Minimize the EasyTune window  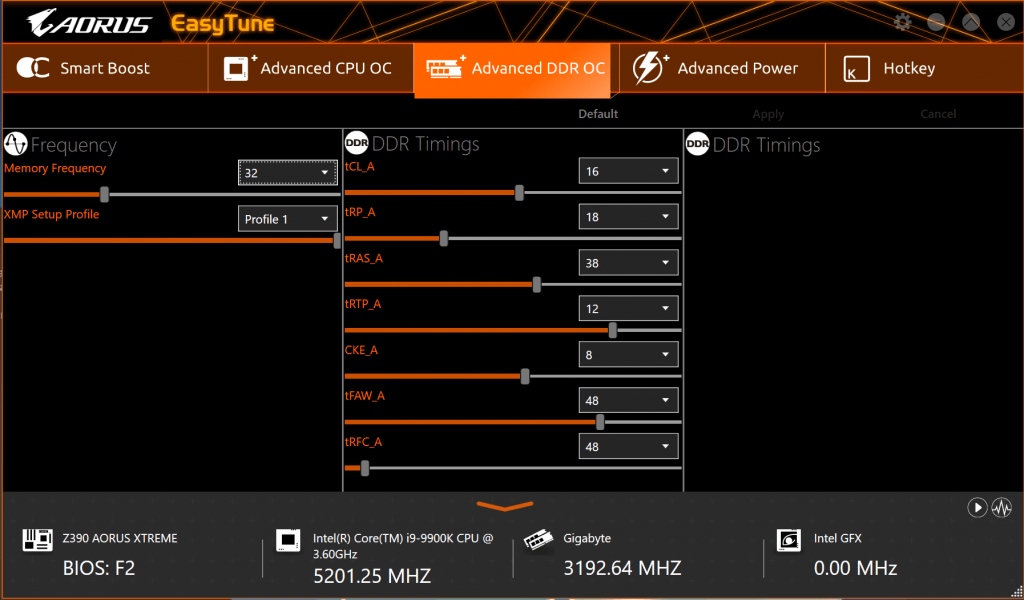[x=936, y=22]
